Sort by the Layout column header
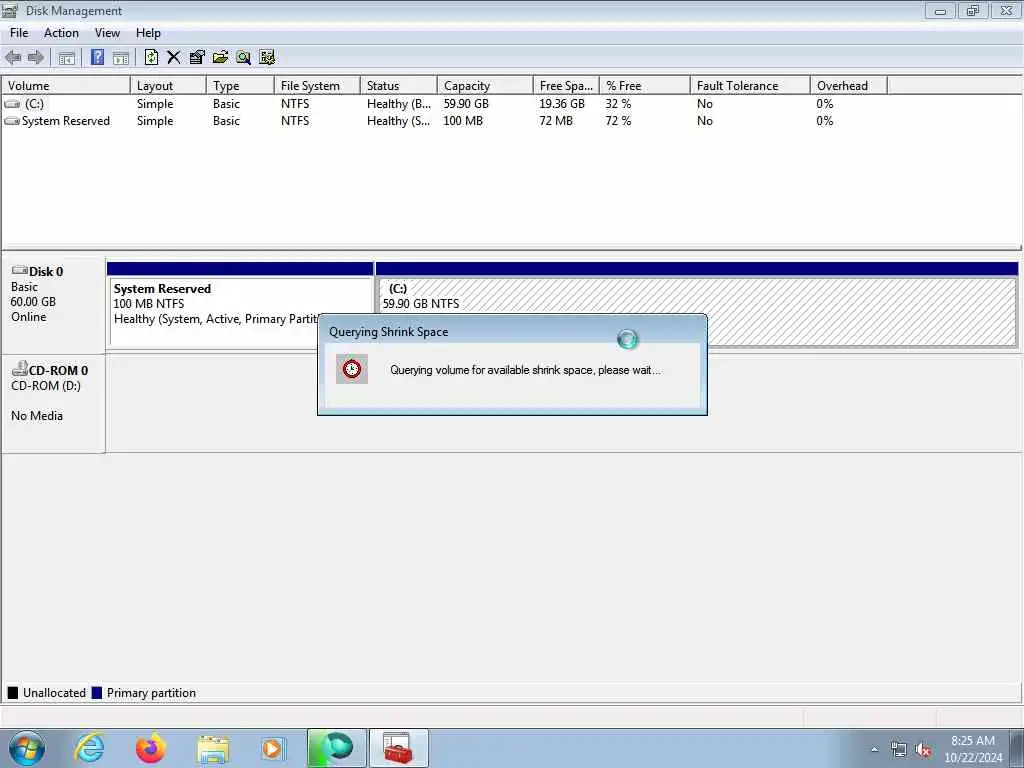This screenshot has height=768, width=1024. (x=168, y=86)
